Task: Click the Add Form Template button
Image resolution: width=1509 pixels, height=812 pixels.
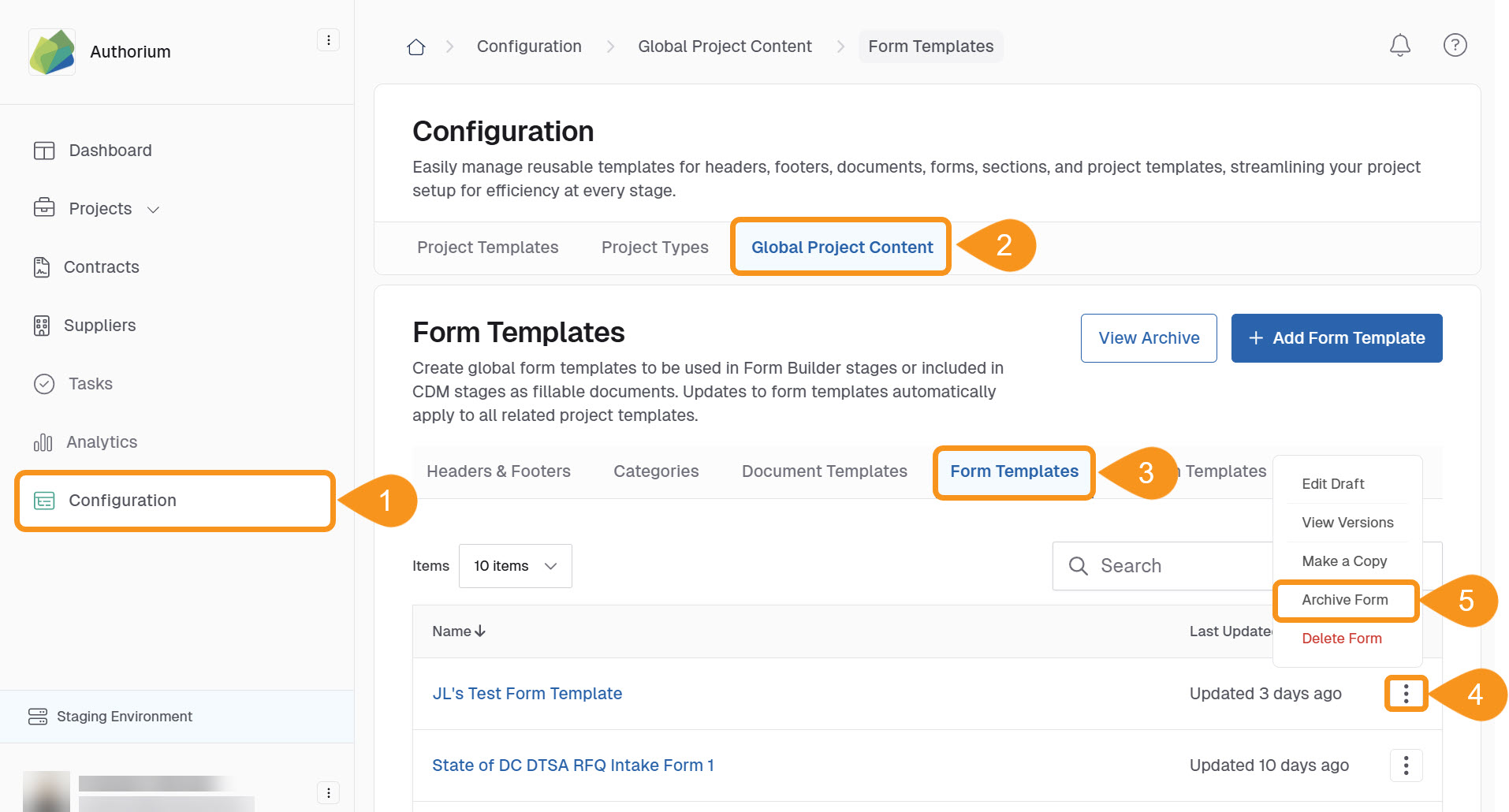Action: [x=1336, y=338]
